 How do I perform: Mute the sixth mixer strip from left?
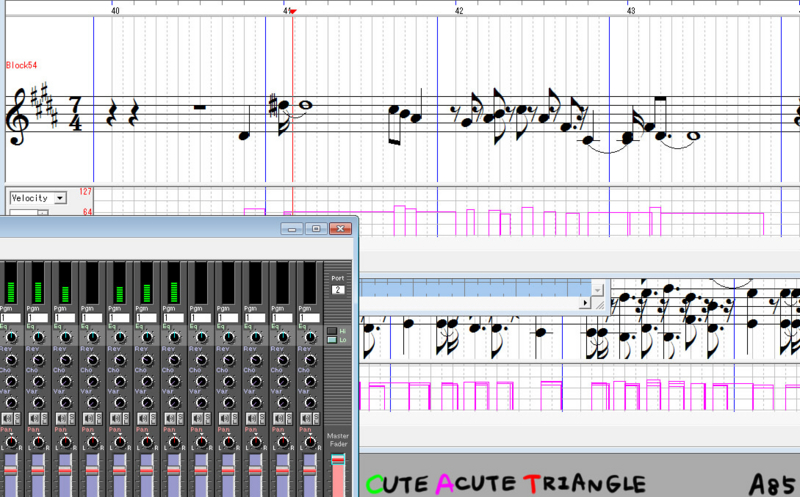[x=143, y=418]
